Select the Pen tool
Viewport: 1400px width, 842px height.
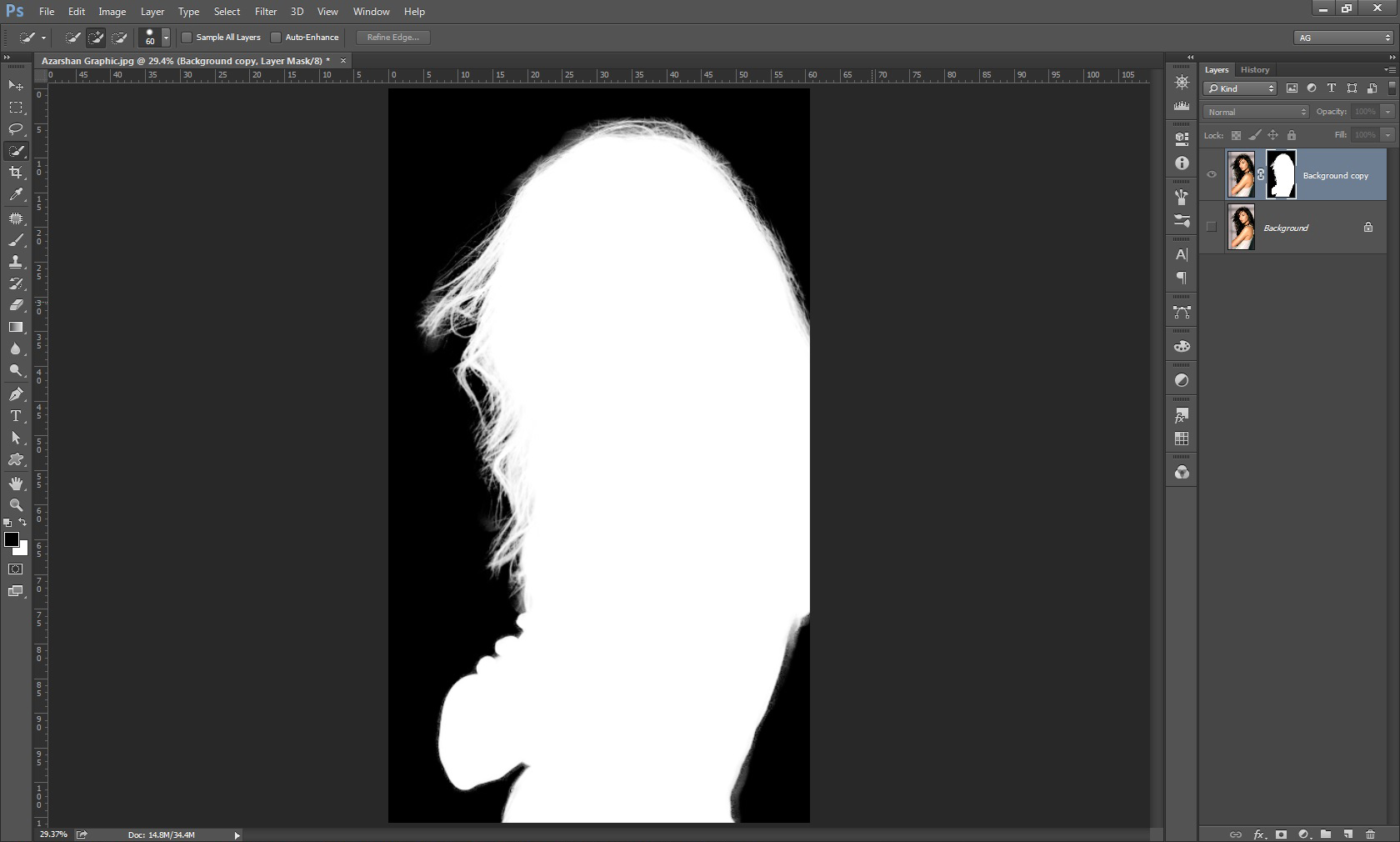click(x=16, y=394)
